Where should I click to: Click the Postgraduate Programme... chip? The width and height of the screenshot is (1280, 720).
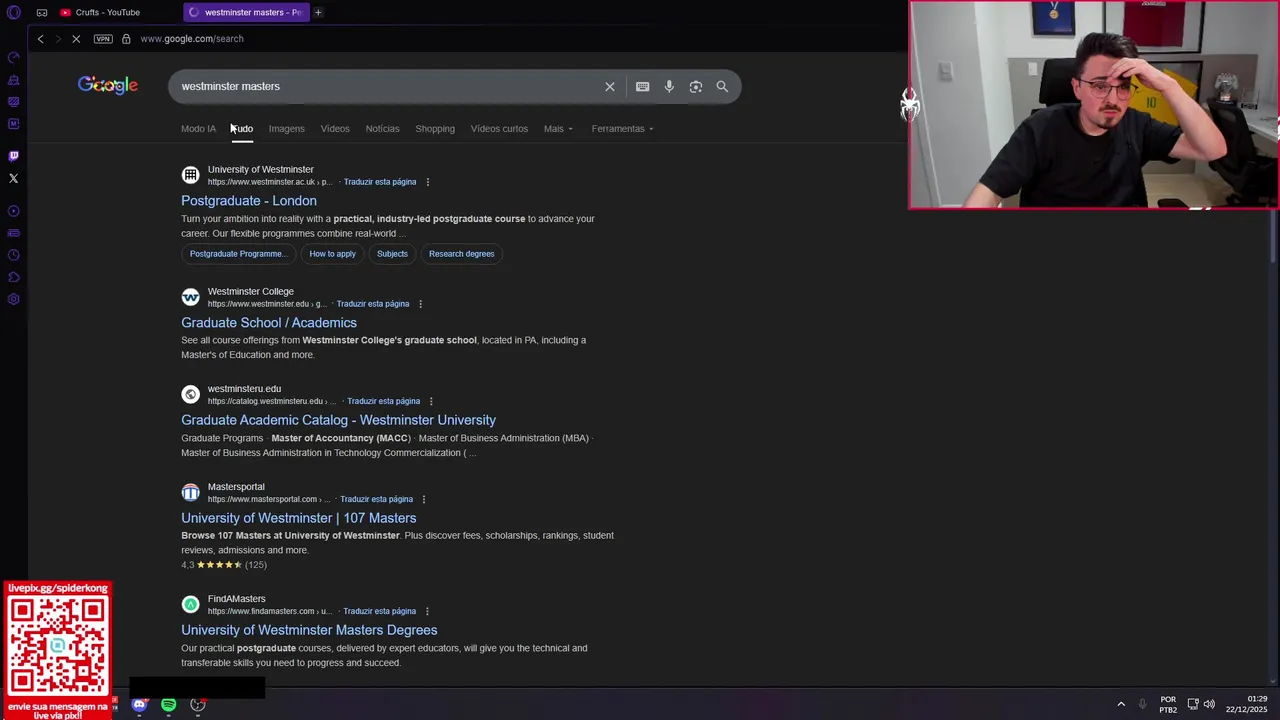pos(237,254)
